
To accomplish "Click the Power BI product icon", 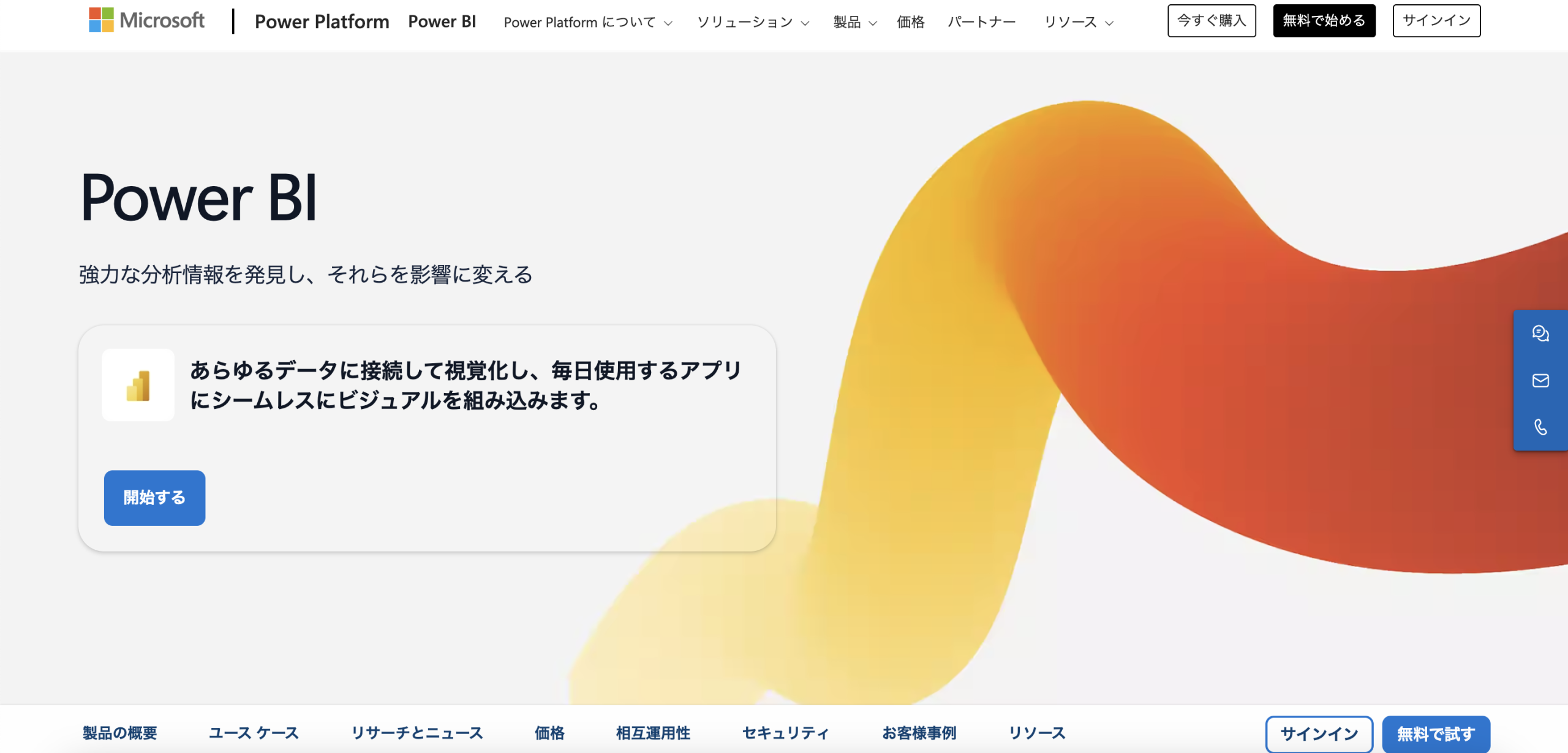I will [138, 385].
